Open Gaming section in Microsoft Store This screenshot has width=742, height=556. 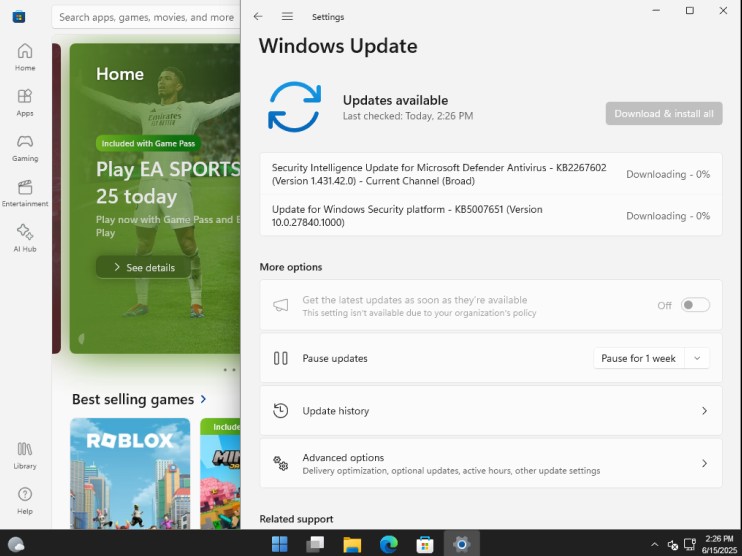coord(25,148)
